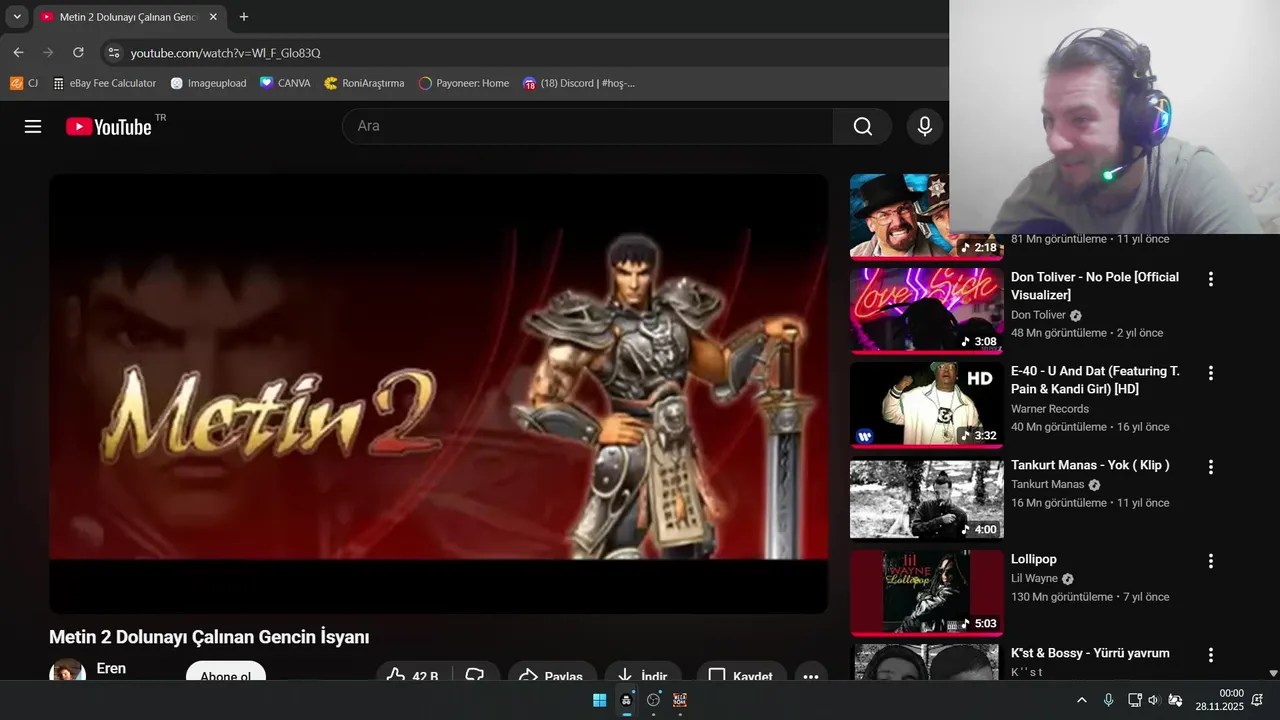1280x720 pixels.
Task: Open the Imageupload bookmark
Action: click(208, 83)
